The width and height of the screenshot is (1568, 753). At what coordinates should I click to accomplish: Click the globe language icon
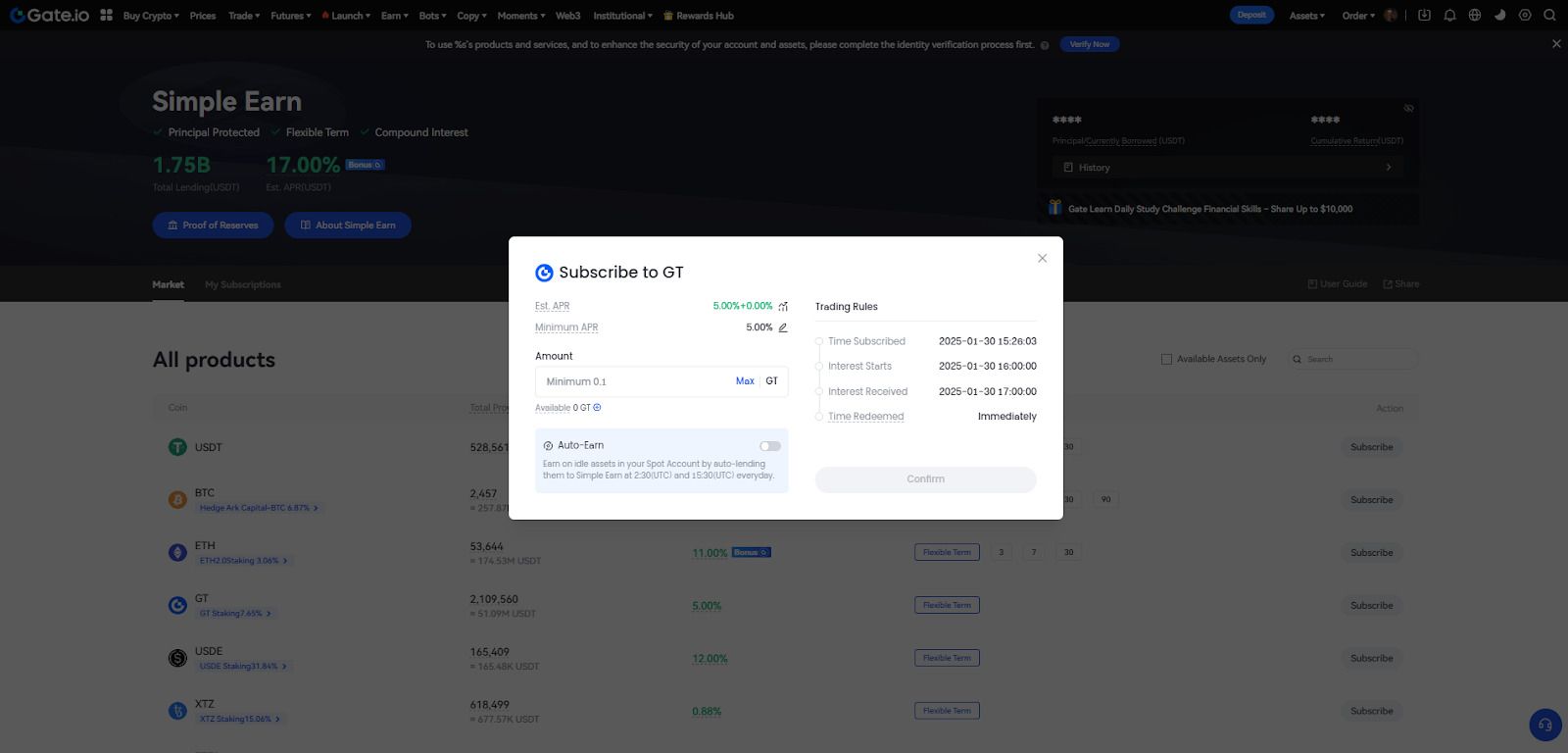pyautogui.click(x=1475, y=16)
